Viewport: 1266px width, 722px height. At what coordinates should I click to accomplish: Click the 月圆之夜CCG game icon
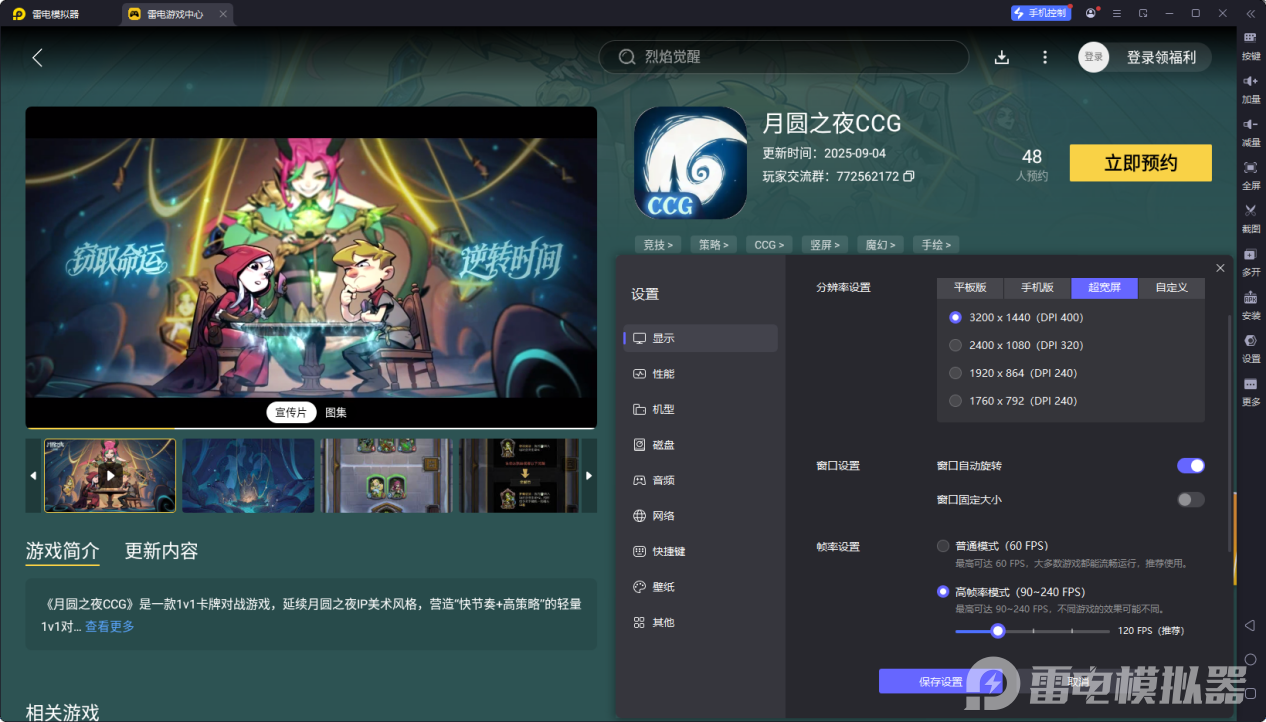690,163
